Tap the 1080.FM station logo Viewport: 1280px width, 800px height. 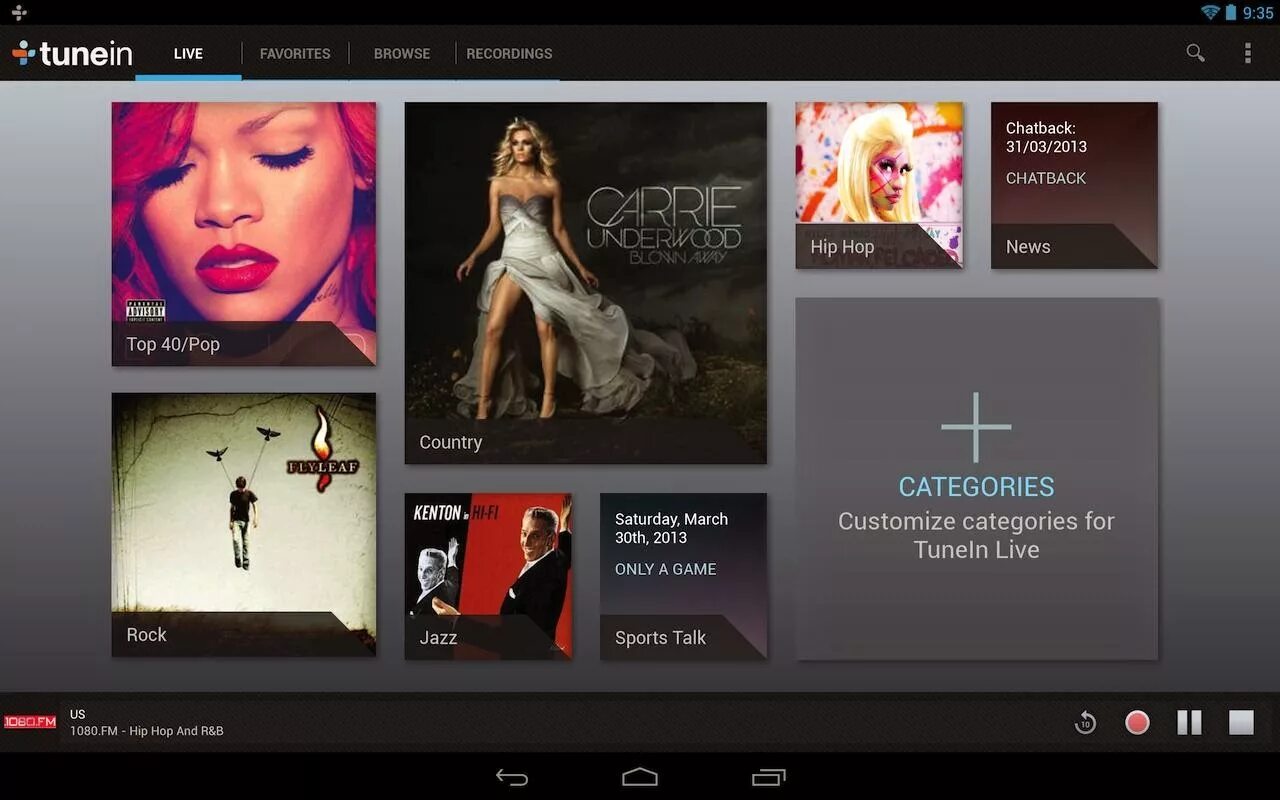point(30,722)
